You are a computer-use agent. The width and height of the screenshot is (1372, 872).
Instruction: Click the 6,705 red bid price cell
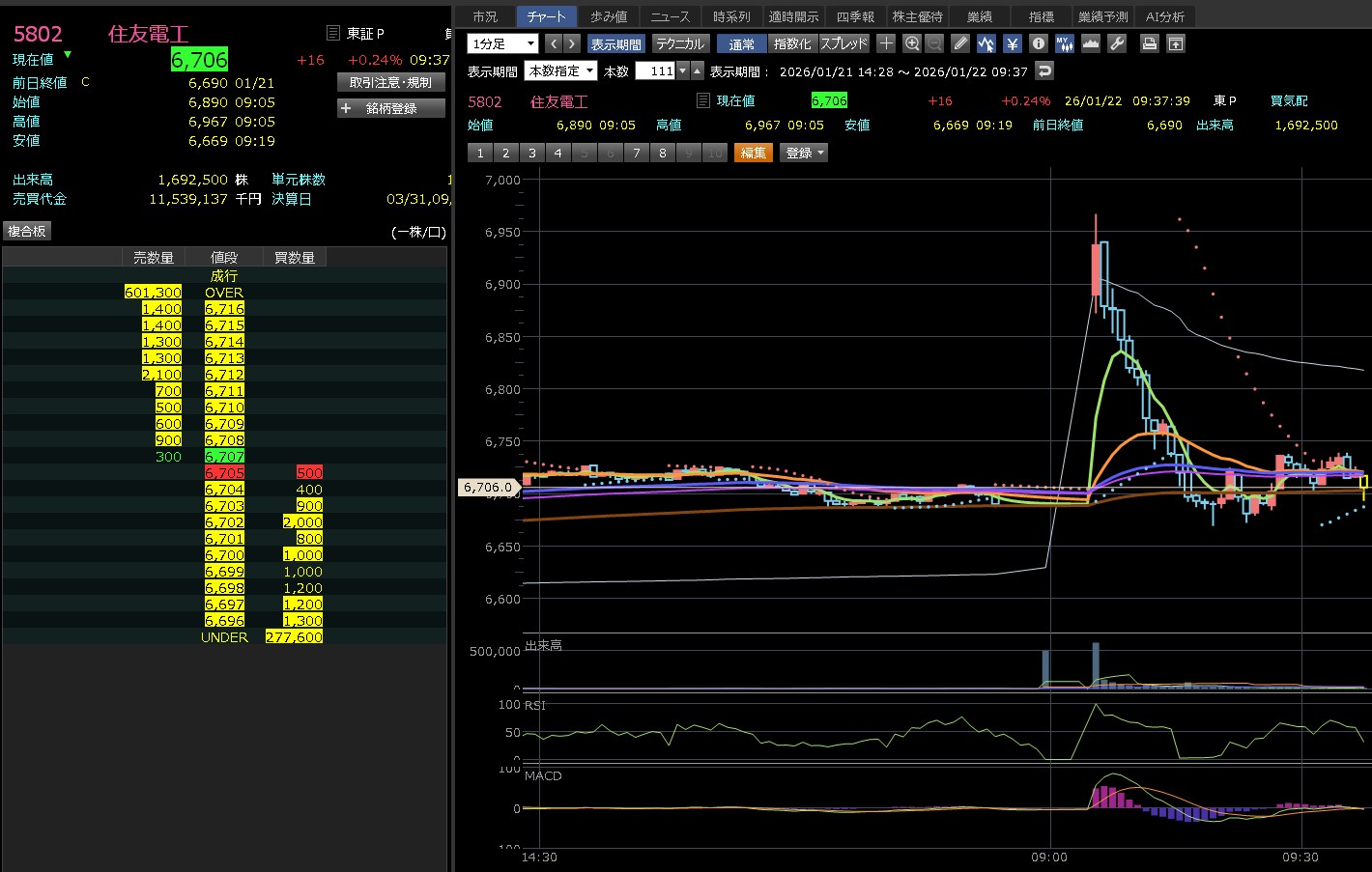pos(224,472)
